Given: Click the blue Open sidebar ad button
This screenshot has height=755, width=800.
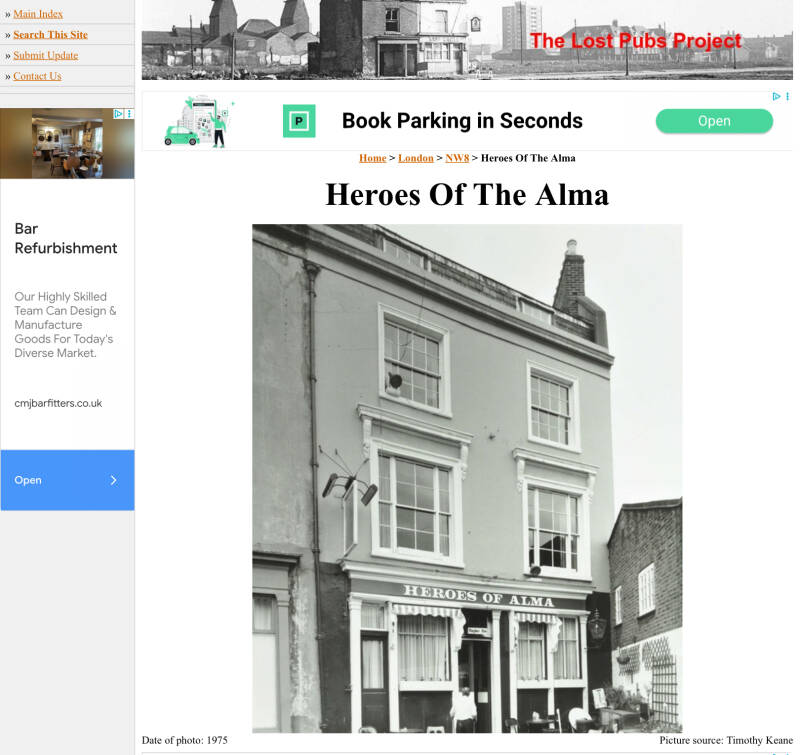Looking at the screenshot, I should click(x=67, y=480).
